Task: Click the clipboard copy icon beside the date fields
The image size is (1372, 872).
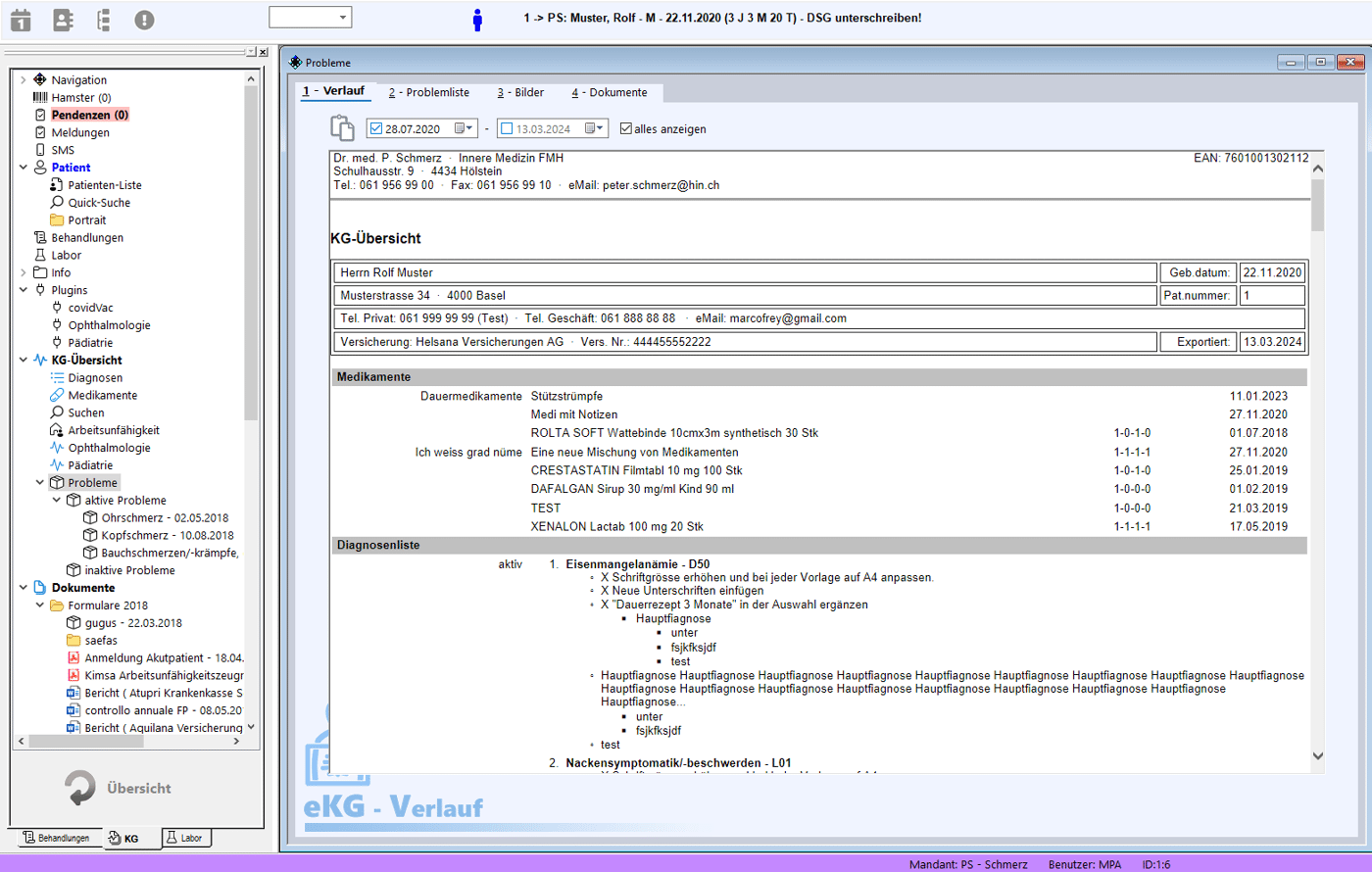Action: (x=342, y=128)
